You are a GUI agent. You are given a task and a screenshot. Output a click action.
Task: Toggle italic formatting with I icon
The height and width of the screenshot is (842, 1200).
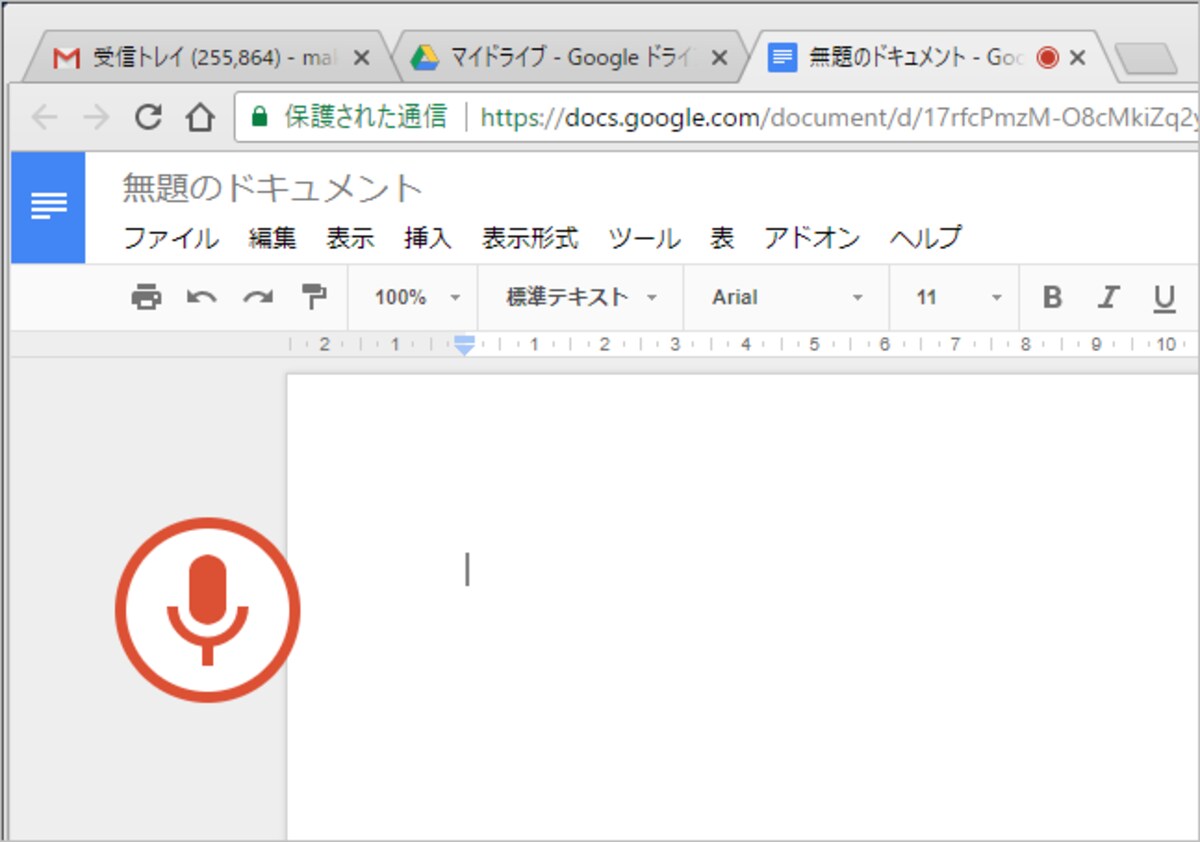pos(1108,297)
